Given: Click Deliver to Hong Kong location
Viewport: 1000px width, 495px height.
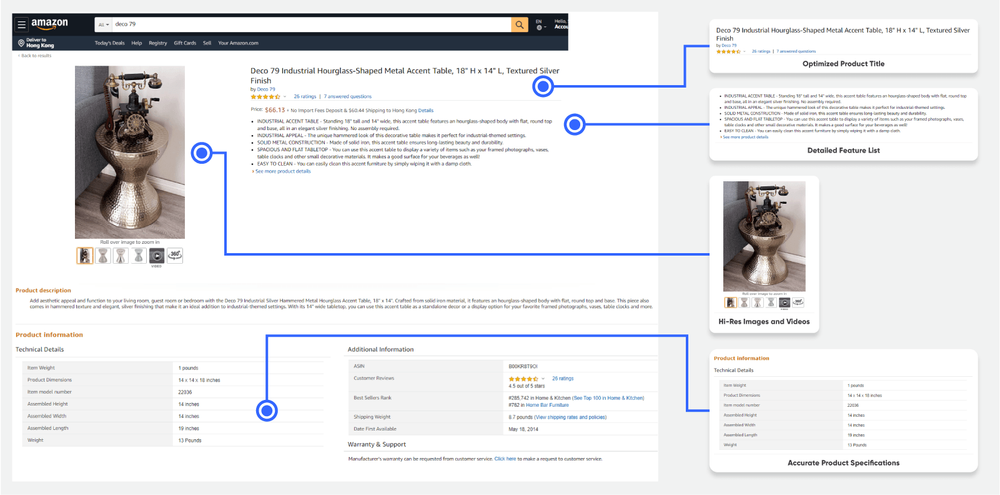Looking at the screenshot, I should tap(36, 43).
